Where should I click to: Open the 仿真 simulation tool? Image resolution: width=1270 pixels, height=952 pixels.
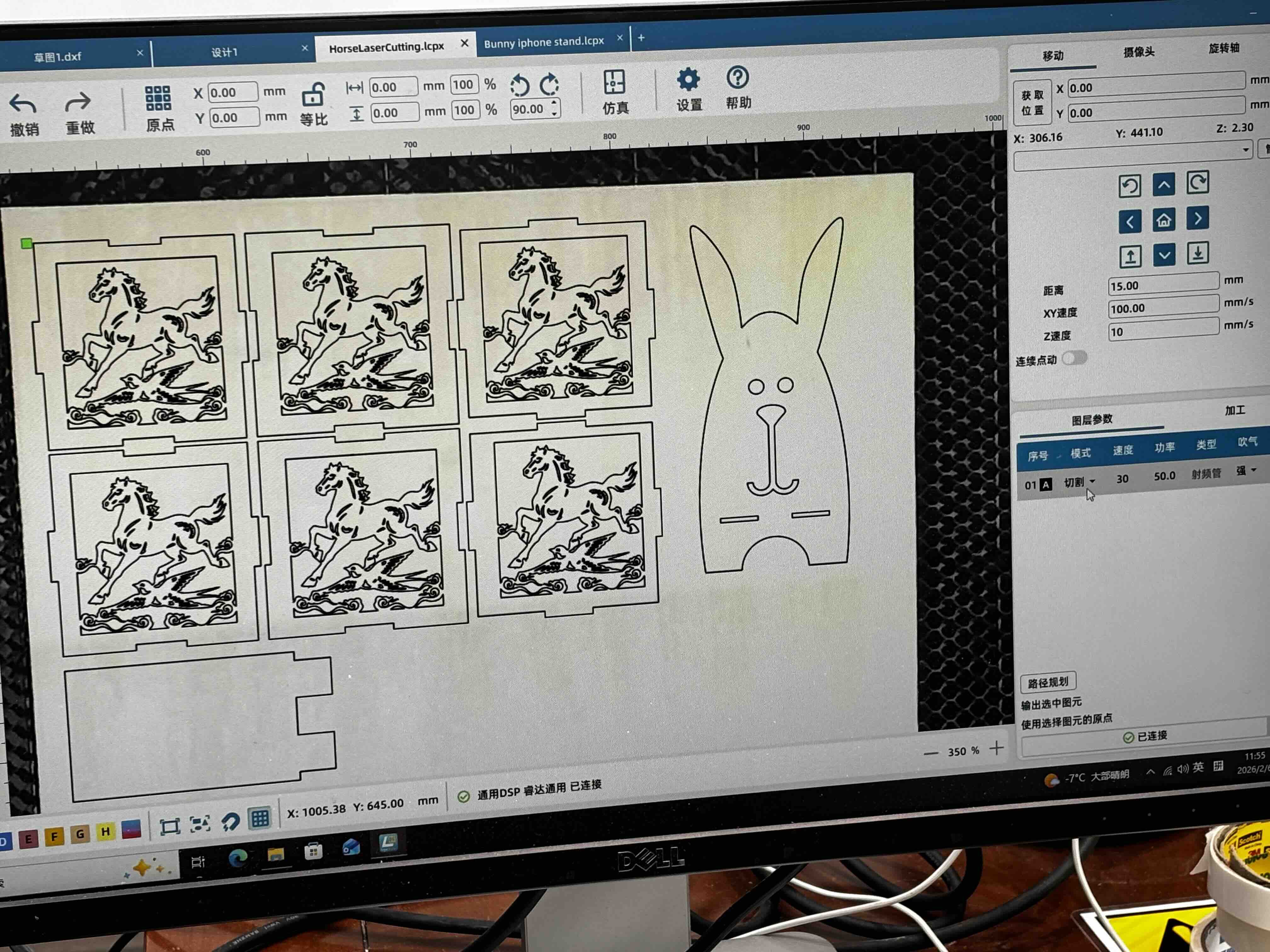point(614,82)
